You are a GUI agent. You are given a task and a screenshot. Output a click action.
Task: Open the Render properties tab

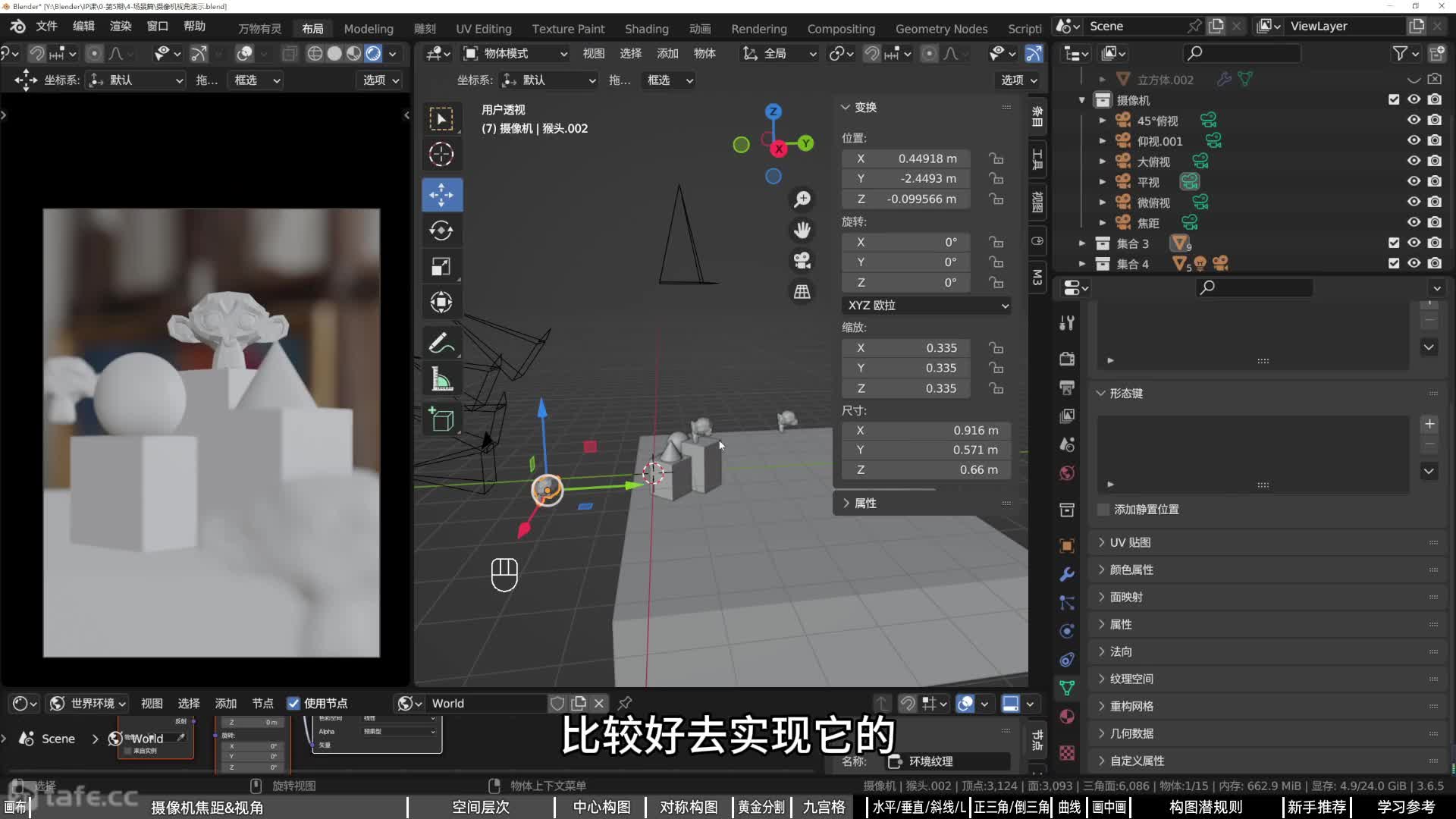click(1067, 359)
